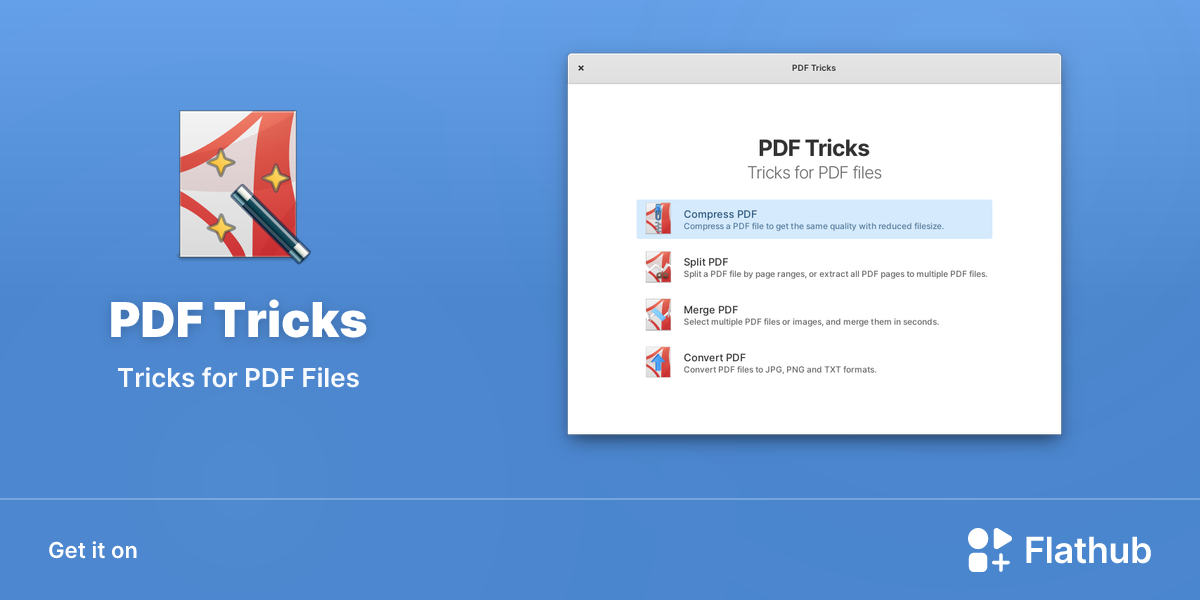Click 'Convert PDF files to JPG, PNG and TXT' description
This screenshot has width=1200, height=600.
pyautogui.click(x=780, y=370)
